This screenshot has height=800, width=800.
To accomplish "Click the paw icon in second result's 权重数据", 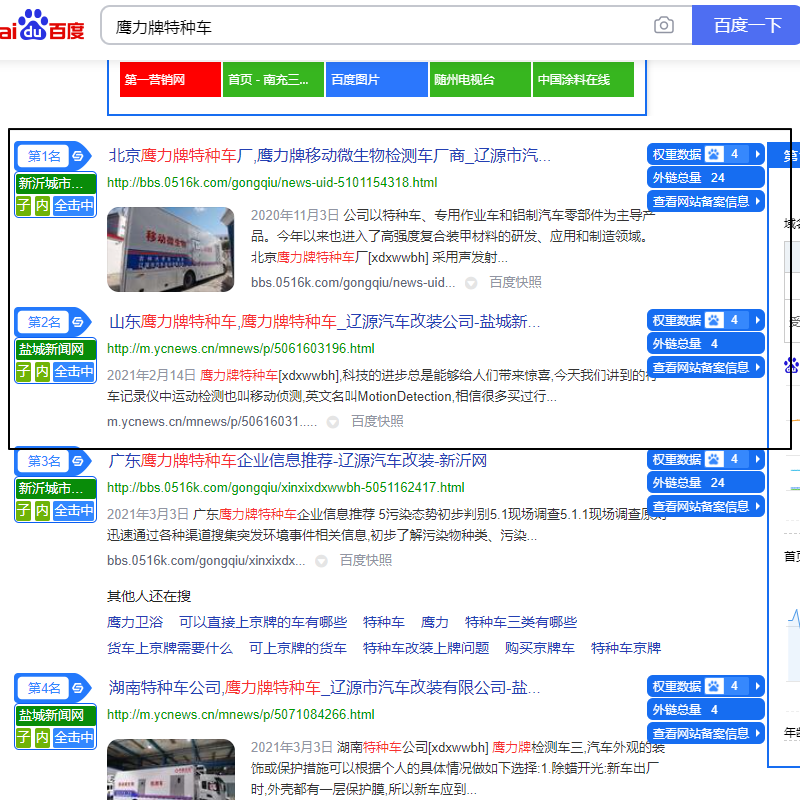I will pos(714,320).
